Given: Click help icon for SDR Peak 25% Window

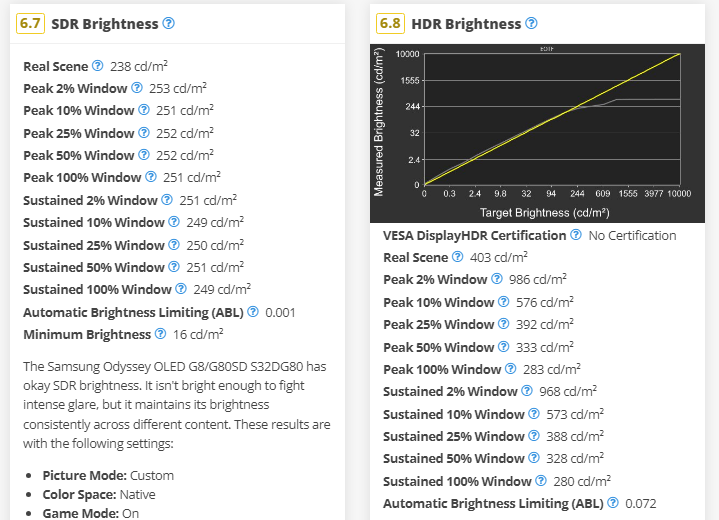Looking at the screenshot, I should click(144, 133).
